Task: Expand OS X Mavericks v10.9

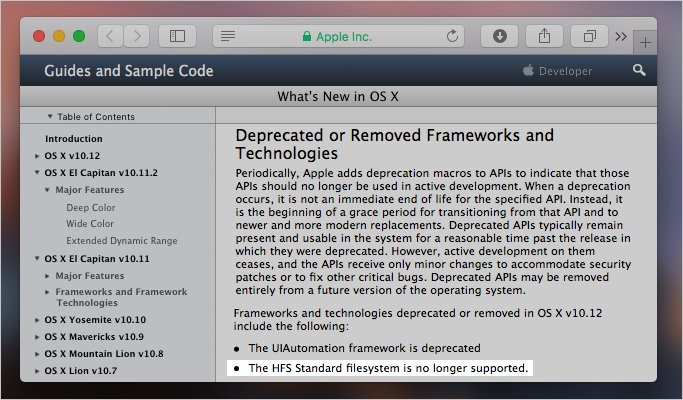Action: coord(37,337)
